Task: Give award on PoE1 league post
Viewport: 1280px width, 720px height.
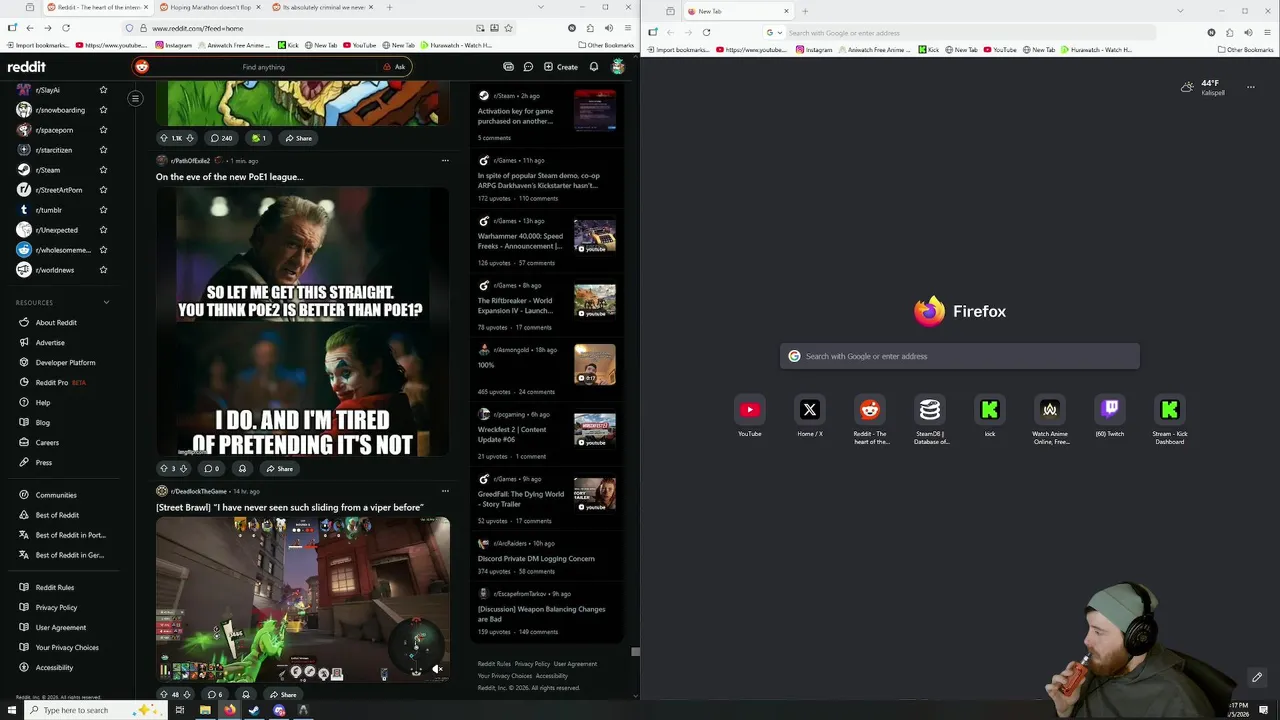Action: tap(242, 468)
